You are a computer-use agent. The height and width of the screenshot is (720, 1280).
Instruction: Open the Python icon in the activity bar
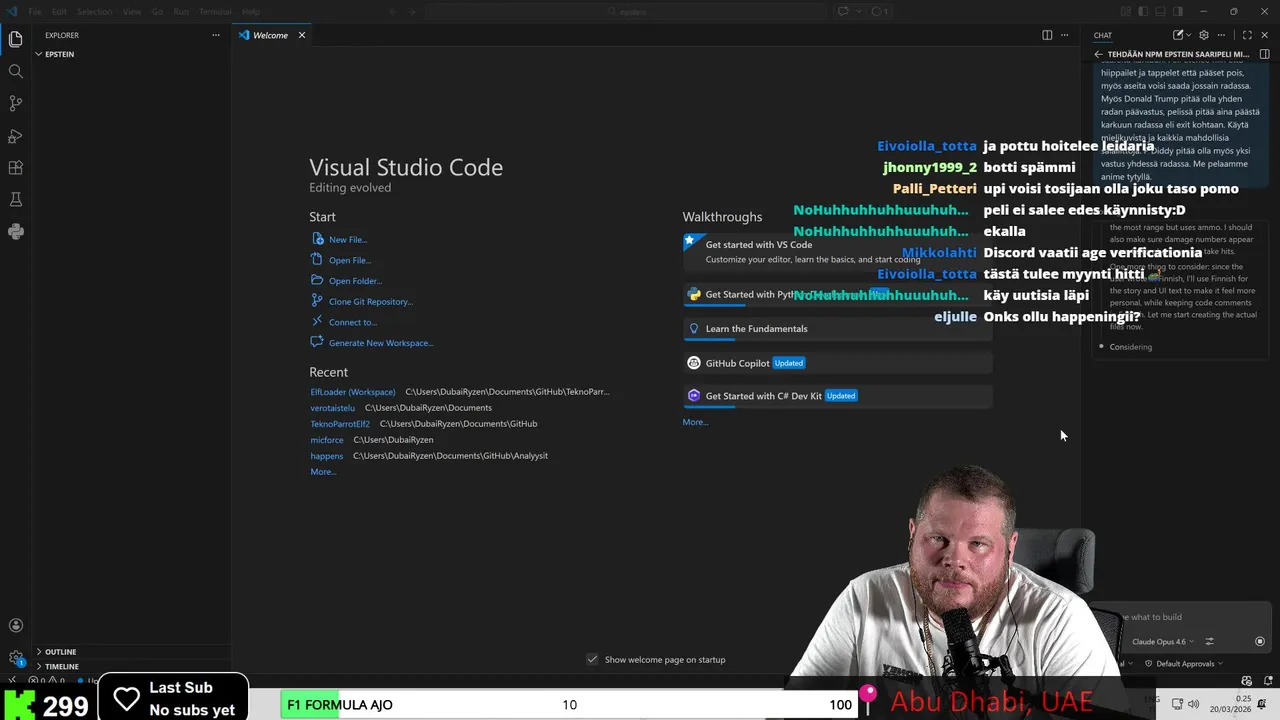16,231
